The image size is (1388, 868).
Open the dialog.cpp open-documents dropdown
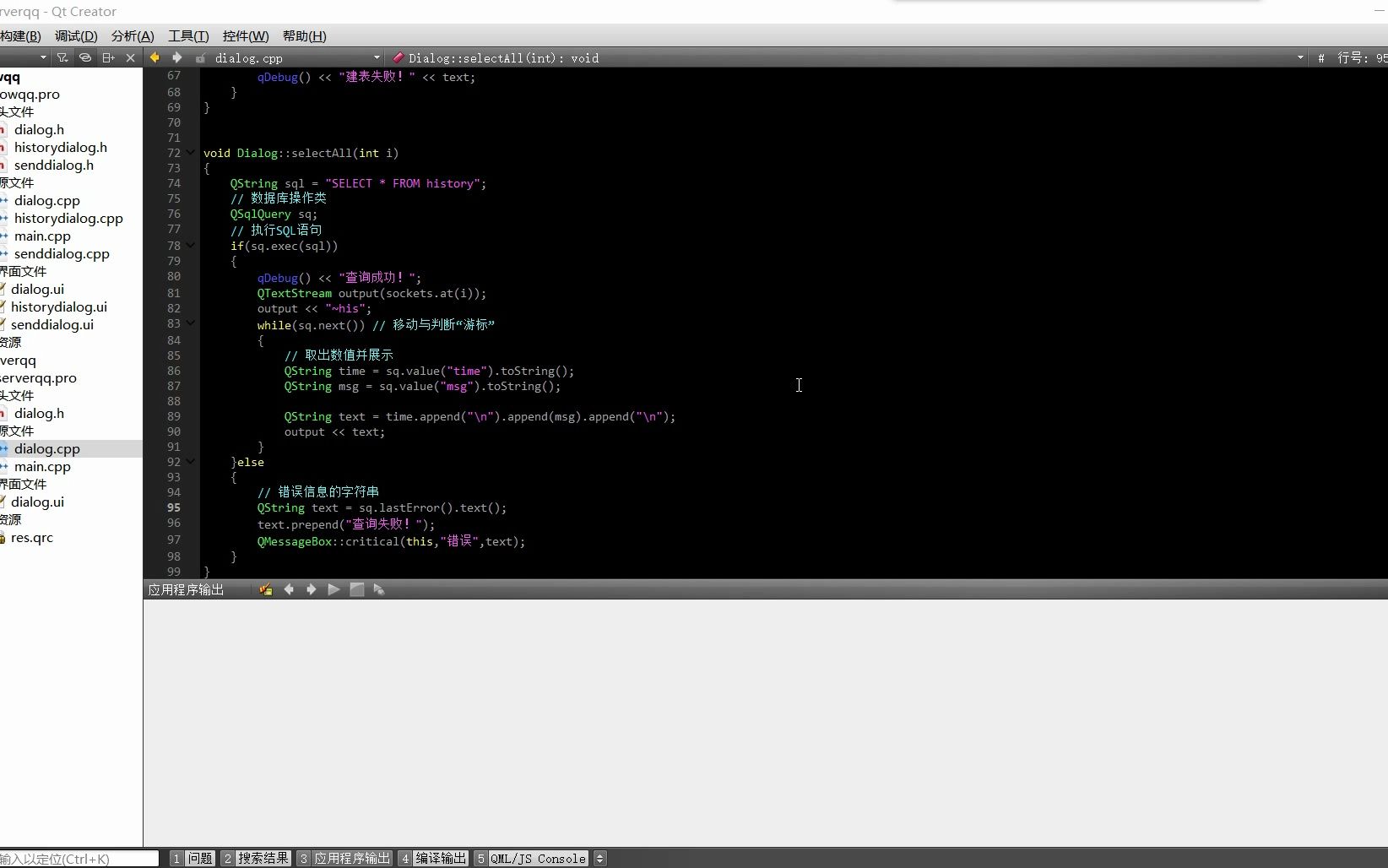(377, 57)
